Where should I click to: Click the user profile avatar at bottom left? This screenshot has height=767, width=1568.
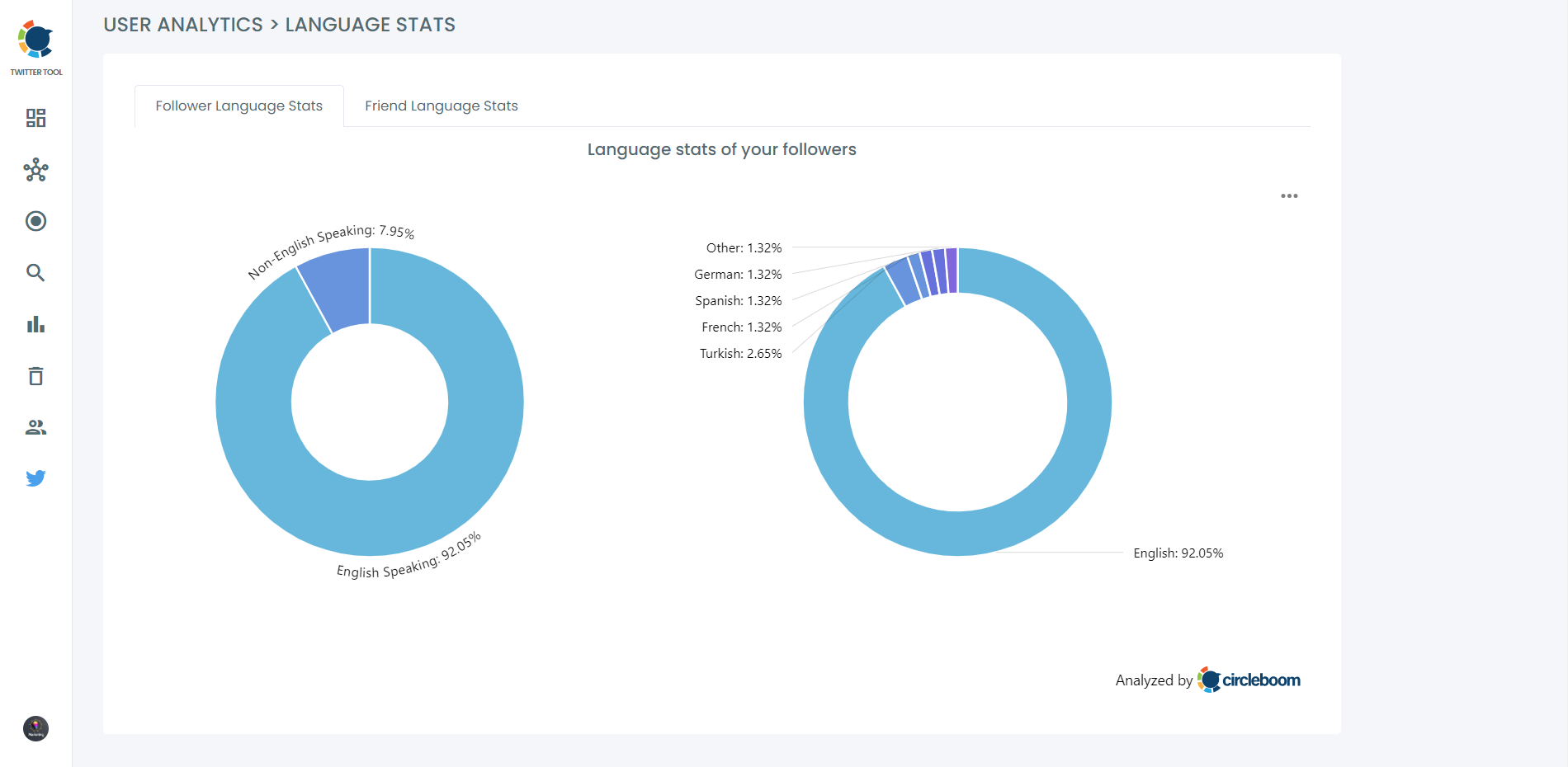35,729
